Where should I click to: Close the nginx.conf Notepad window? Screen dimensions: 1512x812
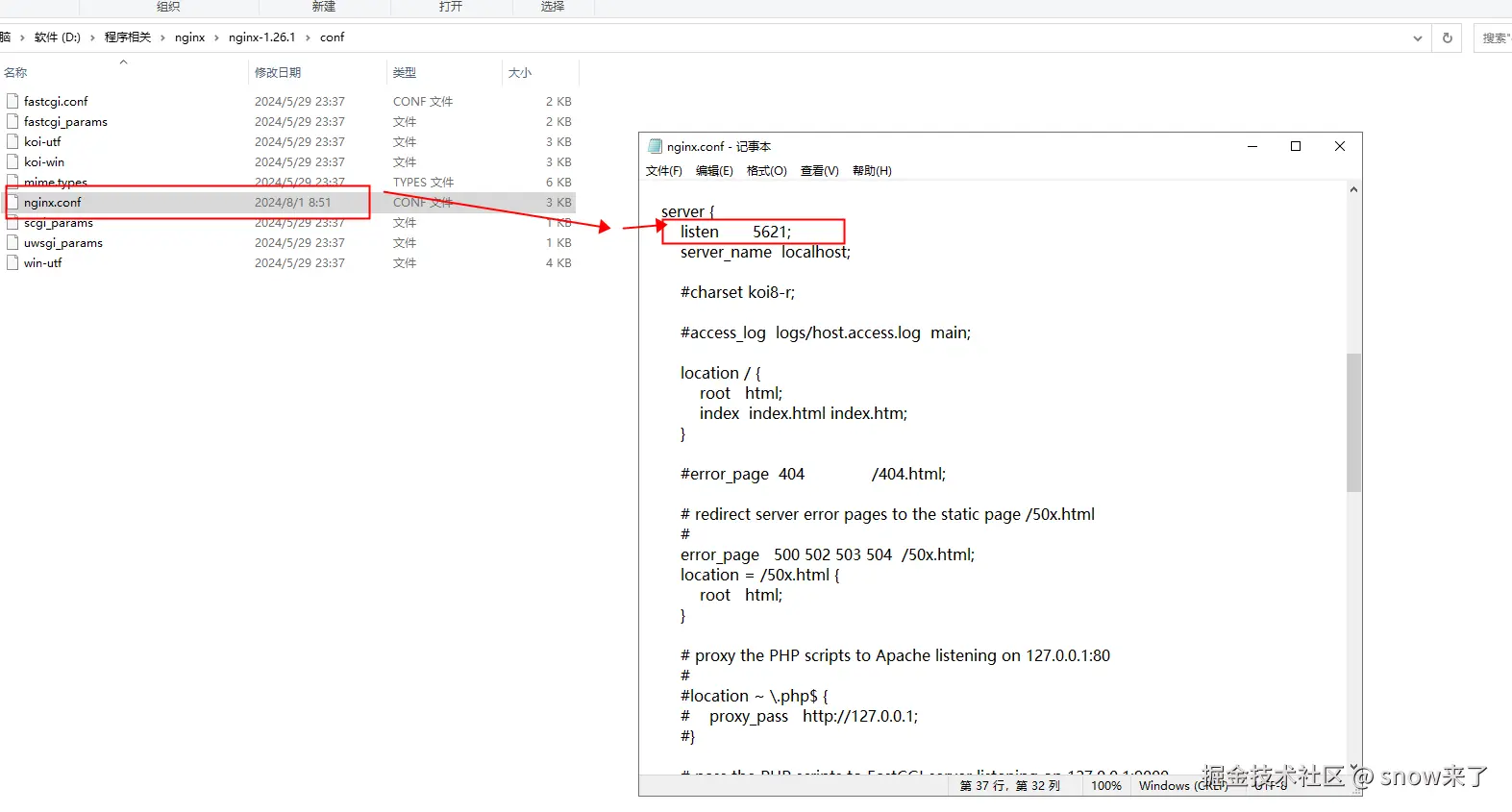pos(1340,146)
